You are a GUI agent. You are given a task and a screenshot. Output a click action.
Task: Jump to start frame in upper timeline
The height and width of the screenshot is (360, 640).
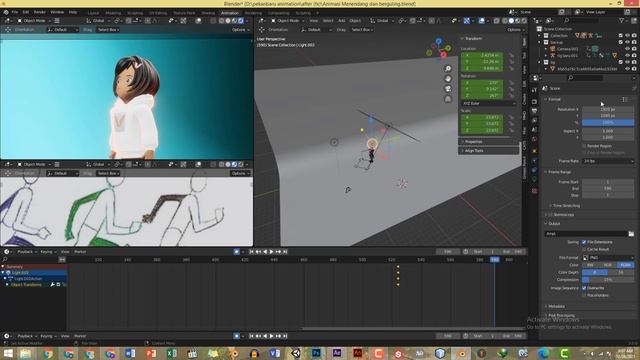click(251, 252)
